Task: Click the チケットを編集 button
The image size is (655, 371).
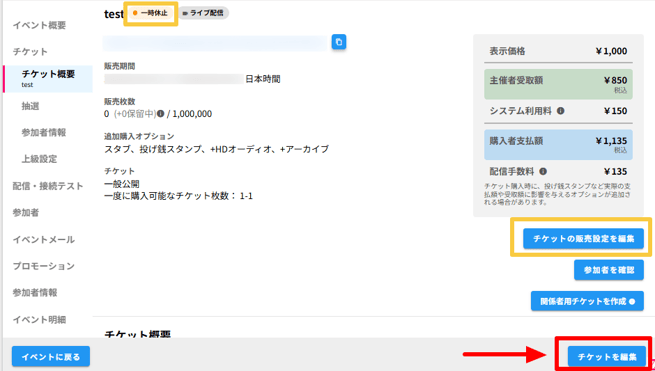Action: (x=607, y=357)
